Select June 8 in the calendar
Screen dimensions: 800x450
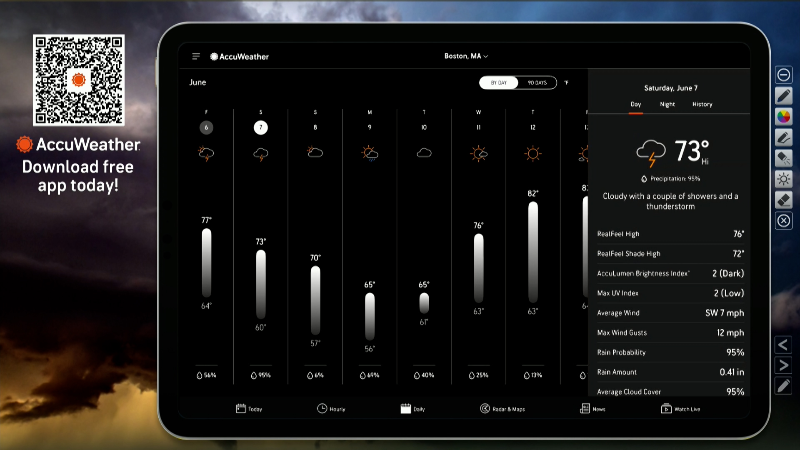coord(315,128)
